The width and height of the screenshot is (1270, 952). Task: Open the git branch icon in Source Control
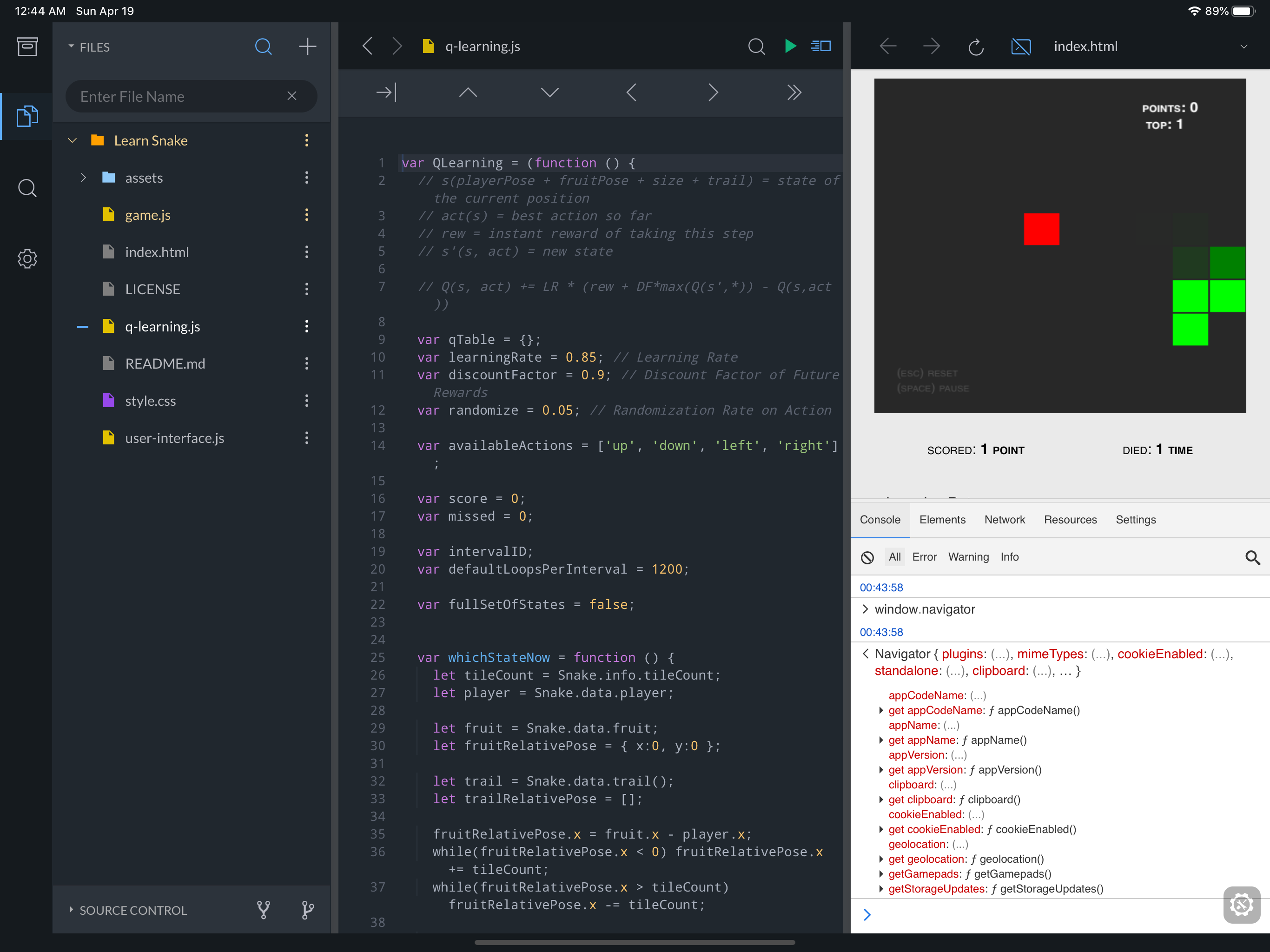click(308, 910)
